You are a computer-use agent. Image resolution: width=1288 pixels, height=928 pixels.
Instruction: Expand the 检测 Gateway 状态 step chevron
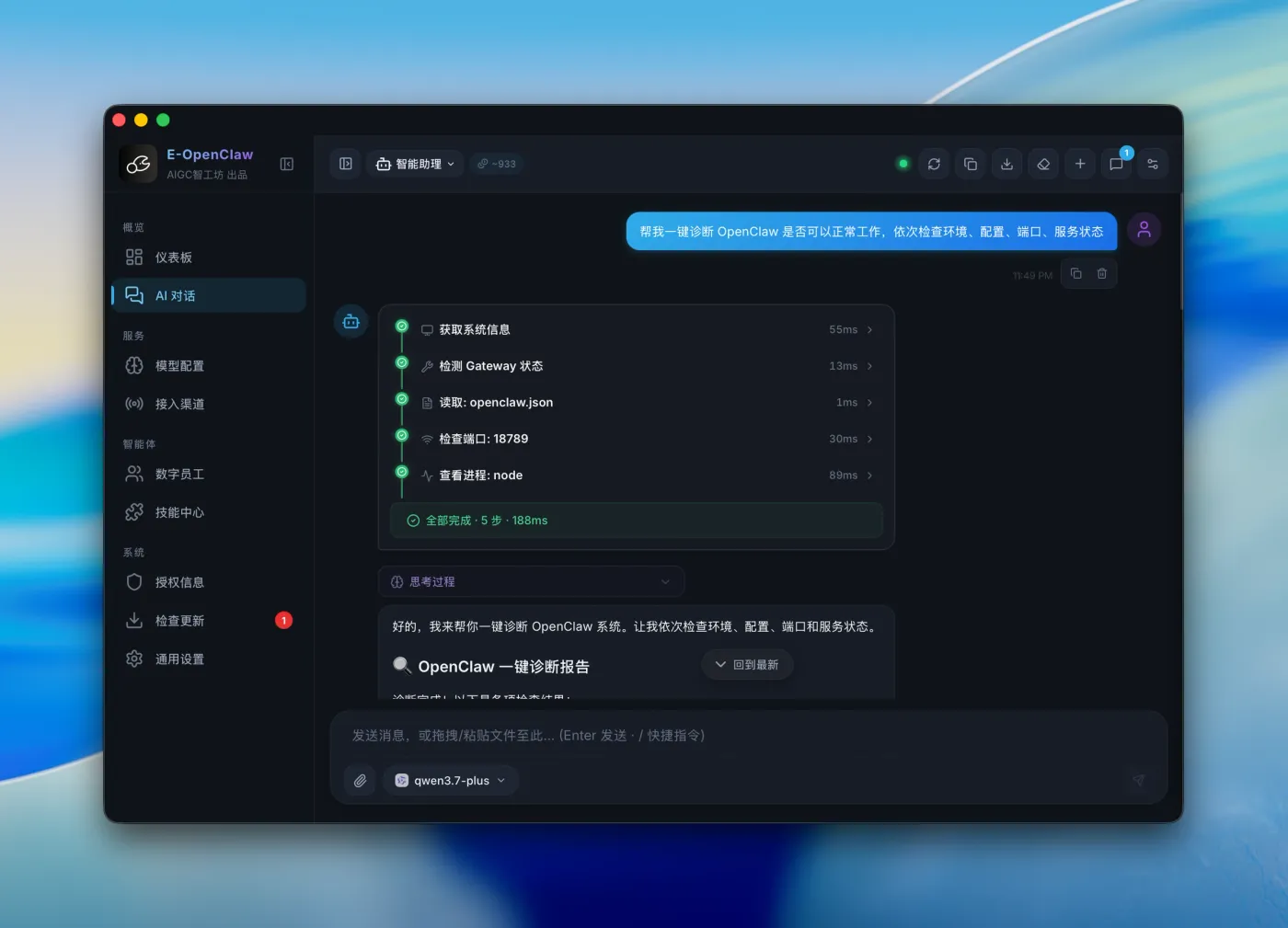pos(869,366)
